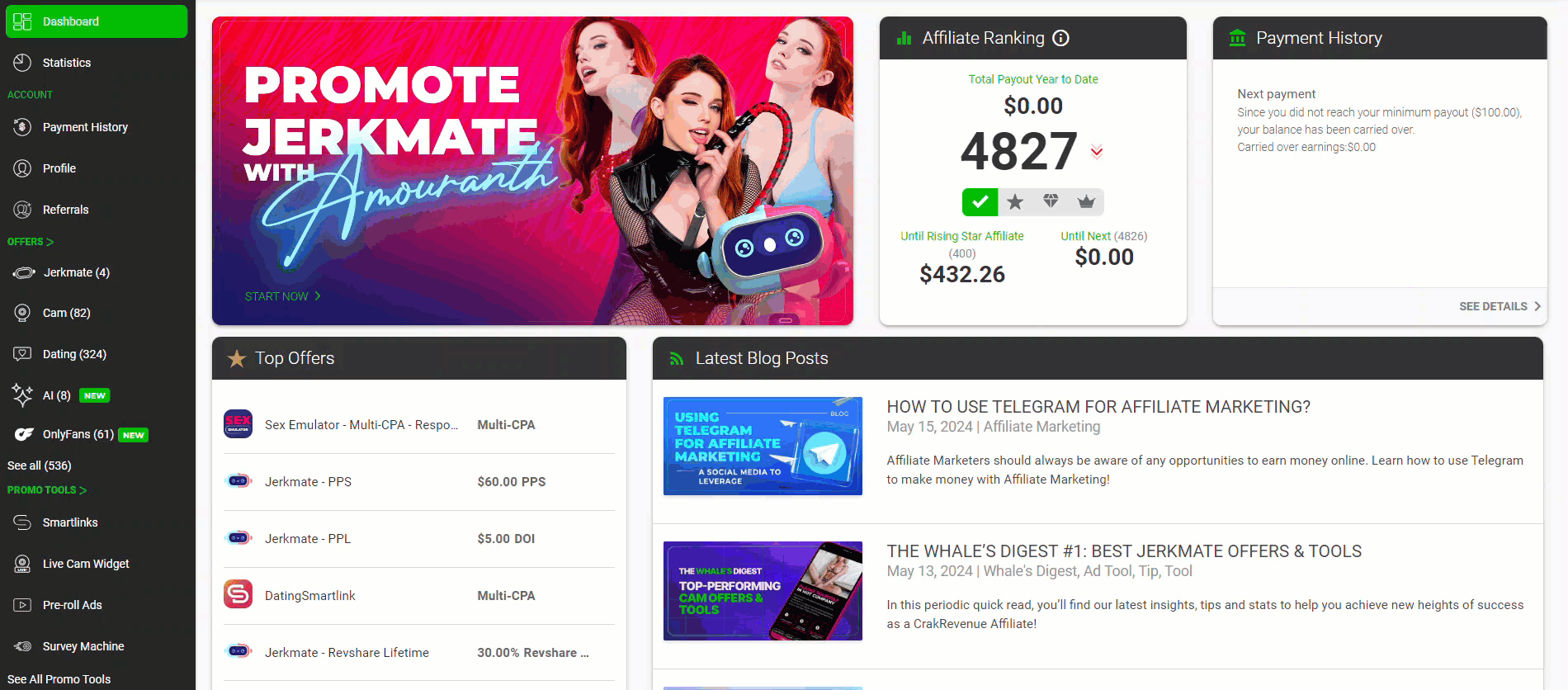
Task: Click the Statistics sidebar icon
Action: click(23, 63)
